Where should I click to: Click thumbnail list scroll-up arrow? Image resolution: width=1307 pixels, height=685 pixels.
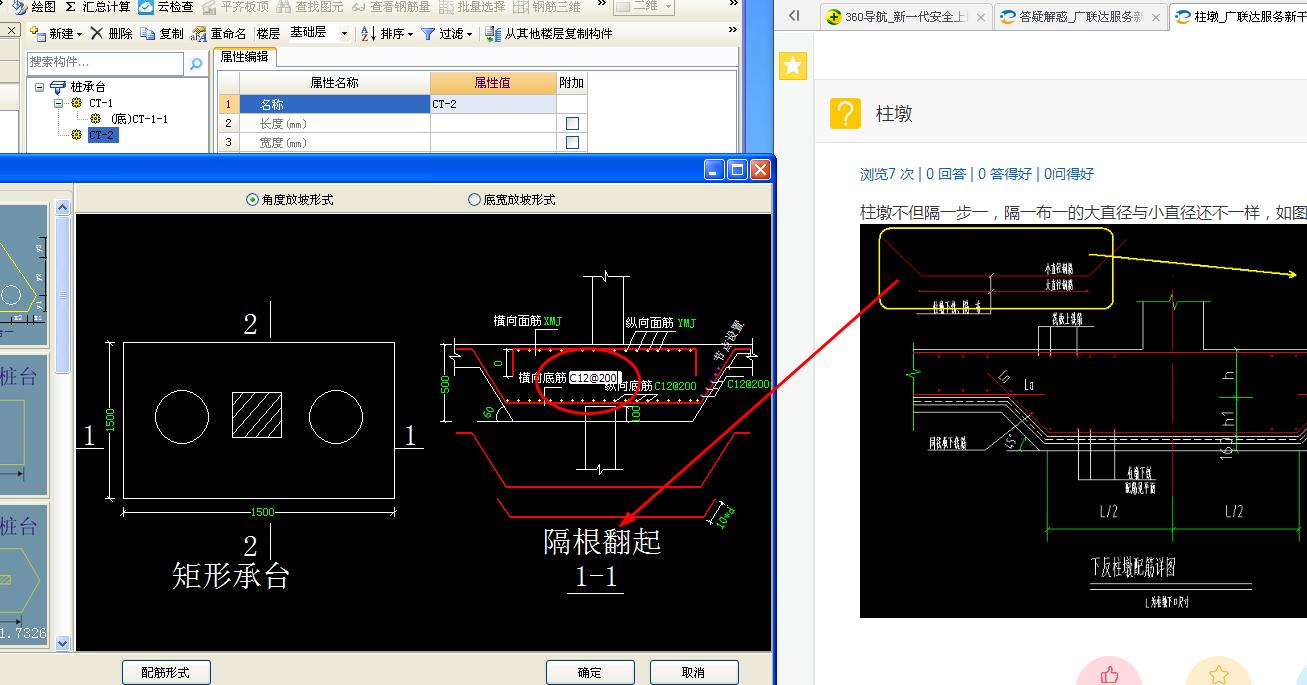point(63,207)
